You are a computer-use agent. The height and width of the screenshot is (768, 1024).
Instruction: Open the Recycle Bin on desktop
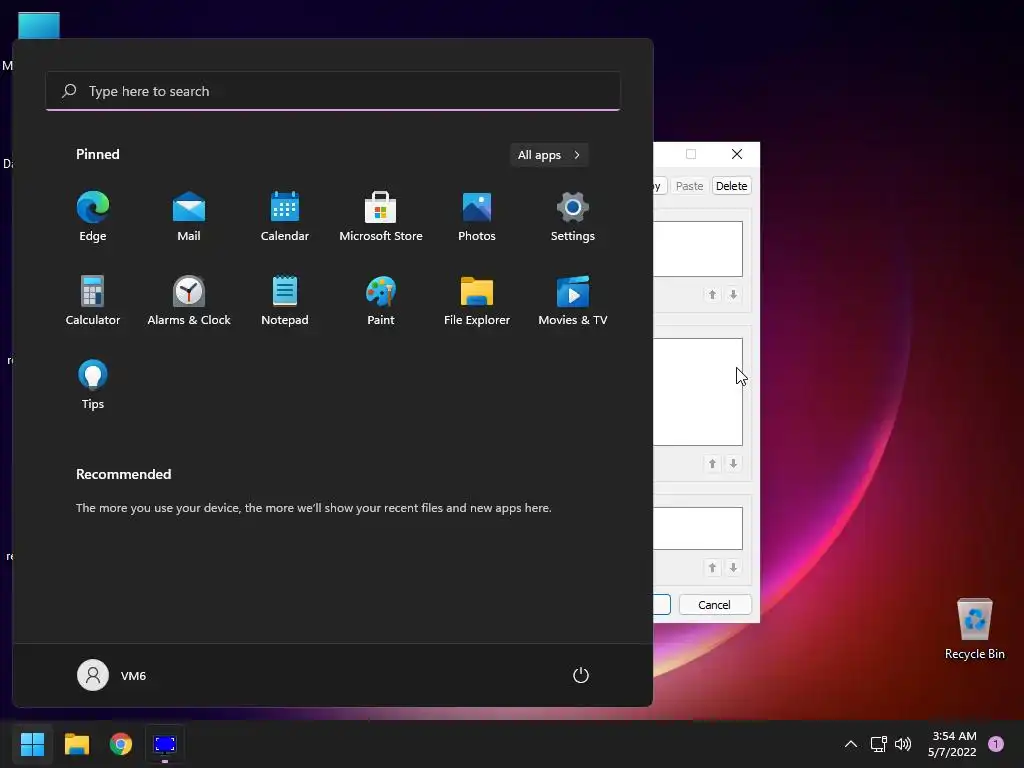point(974,629)
